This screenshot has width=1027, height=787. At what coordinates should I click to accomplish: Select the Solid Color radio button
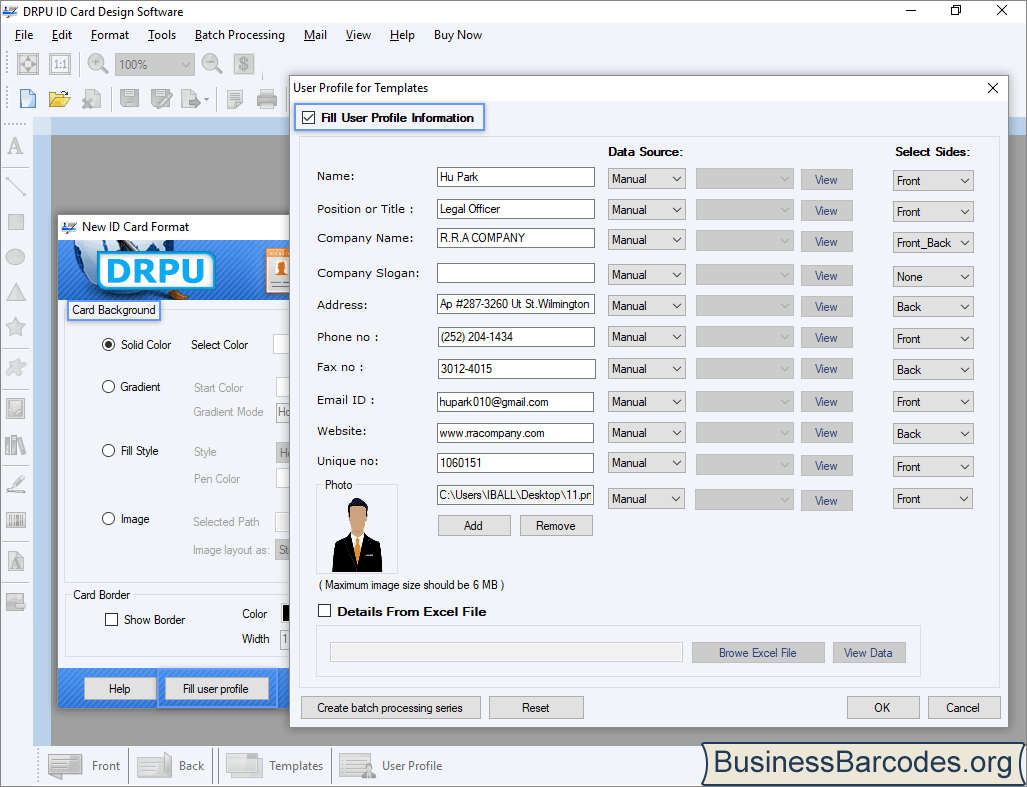click(108, 344)
